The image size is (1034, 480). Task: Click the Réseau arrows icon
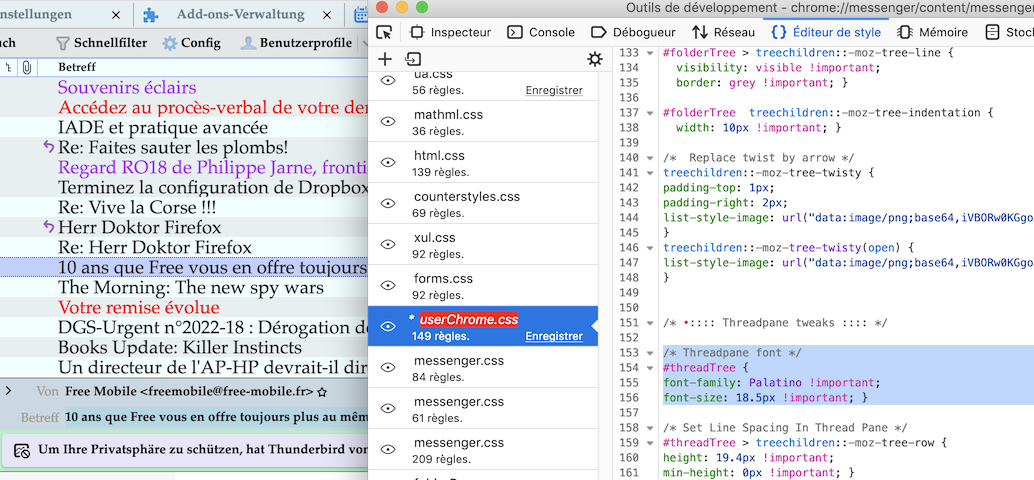pyautogui.click(x=700, y=32)
